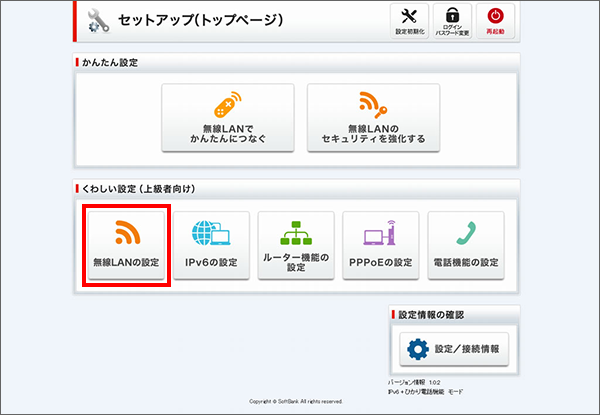
Task: Click the 設定初期化 tools icon button
Action: (409, 21)
